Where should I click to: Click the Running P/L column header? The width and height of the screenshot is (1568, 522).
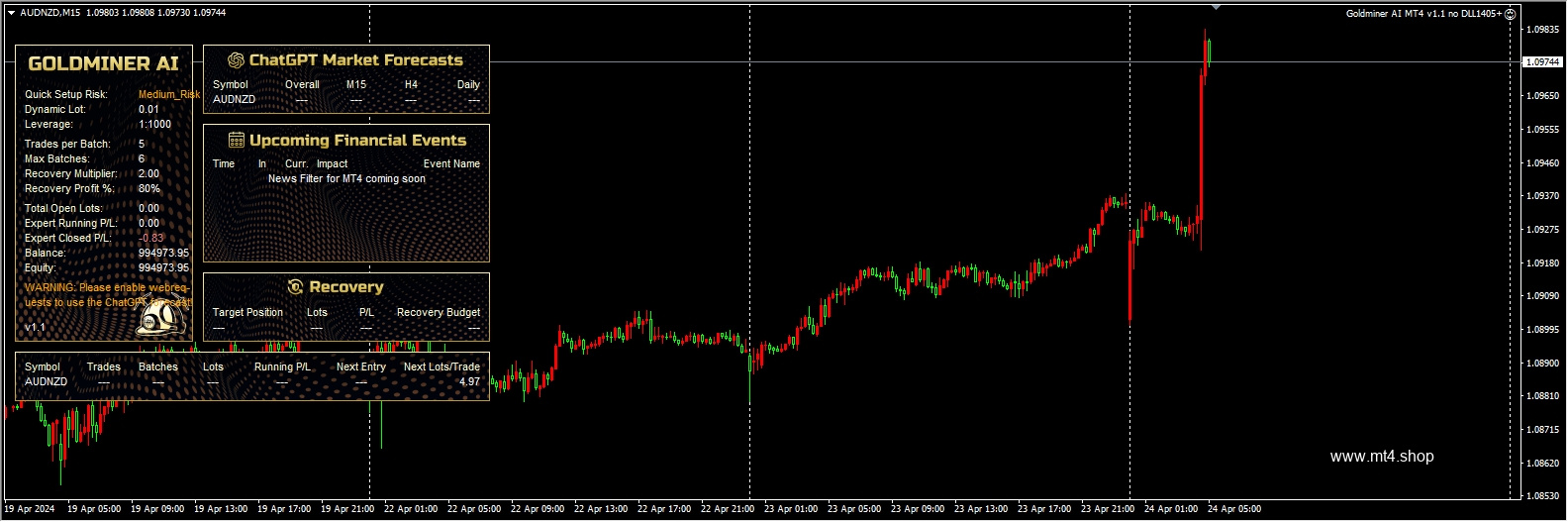tap(282, 367)
